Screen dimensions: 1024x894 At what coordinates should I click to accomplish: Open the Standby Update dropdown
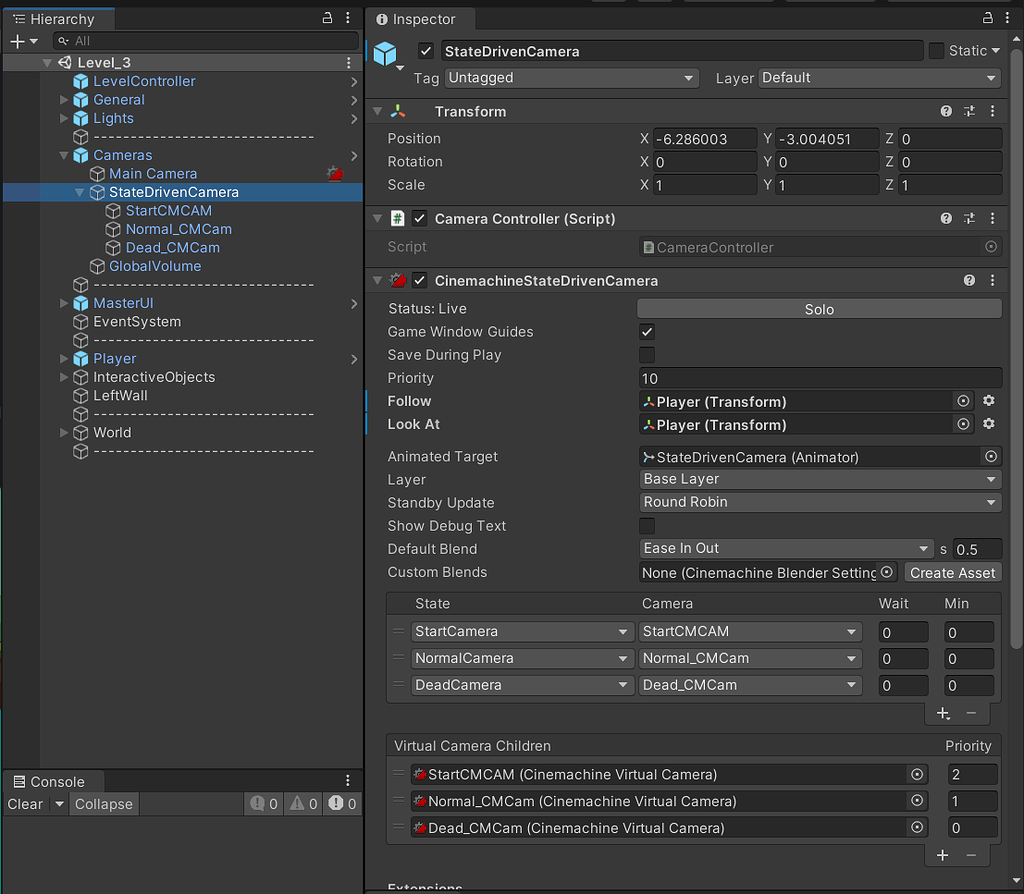pyautogui.click(x=820, y=502)
